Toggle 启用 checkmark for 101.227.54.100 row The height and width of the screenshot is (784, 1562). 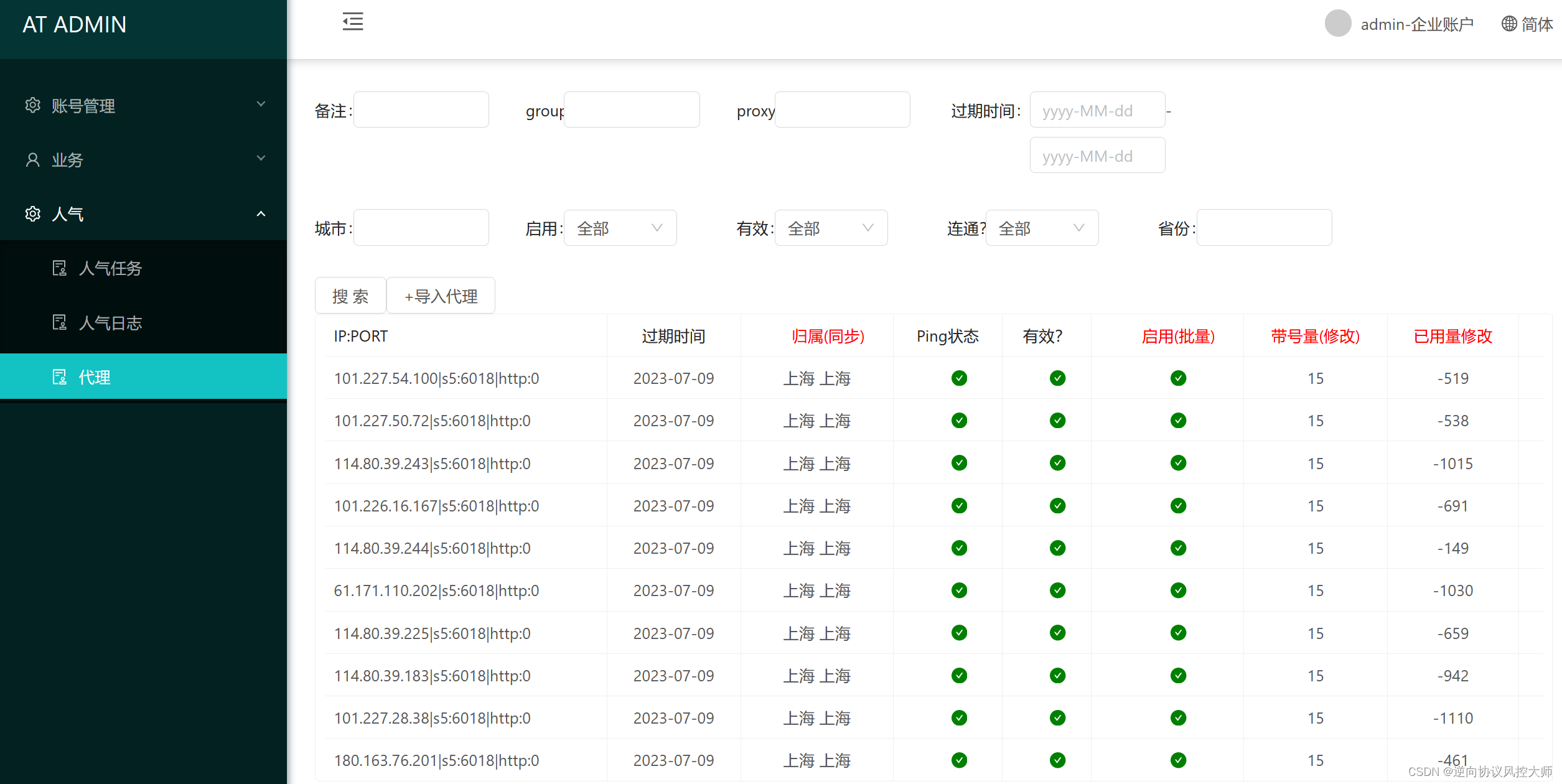(x=1178, y=378)
